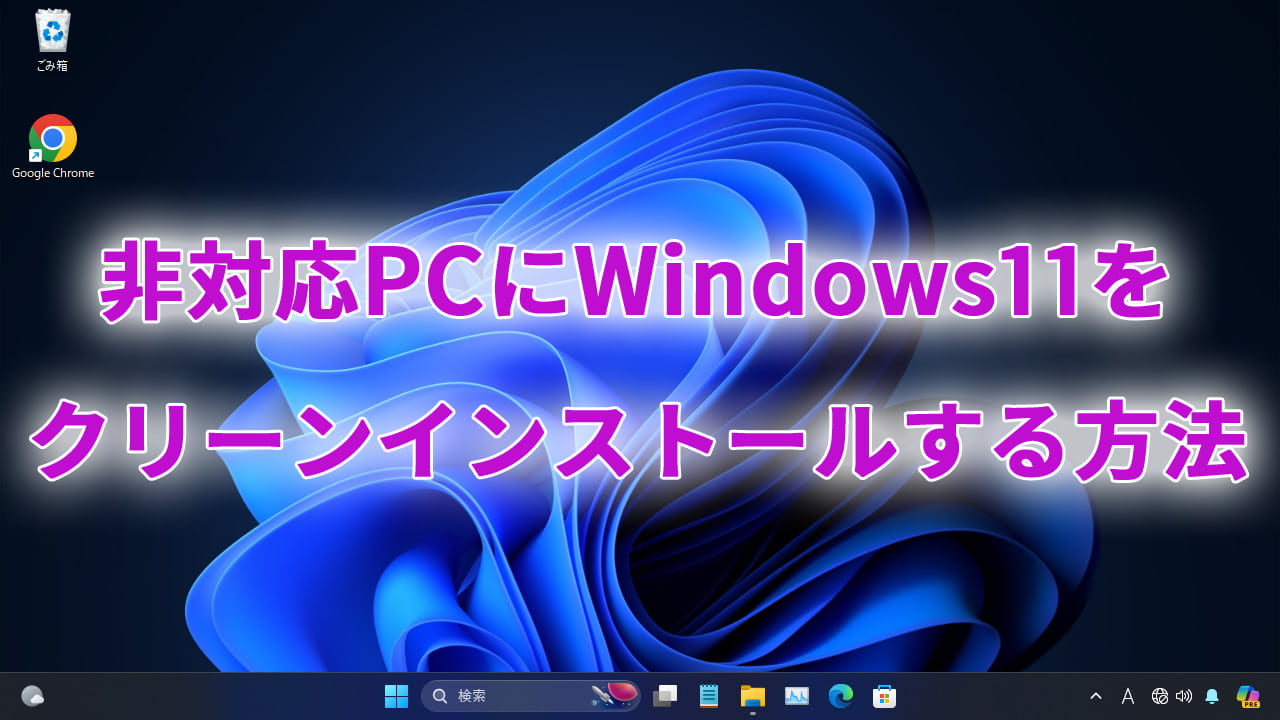Open Notepad from the taskbar

click(x=709, y=695)
